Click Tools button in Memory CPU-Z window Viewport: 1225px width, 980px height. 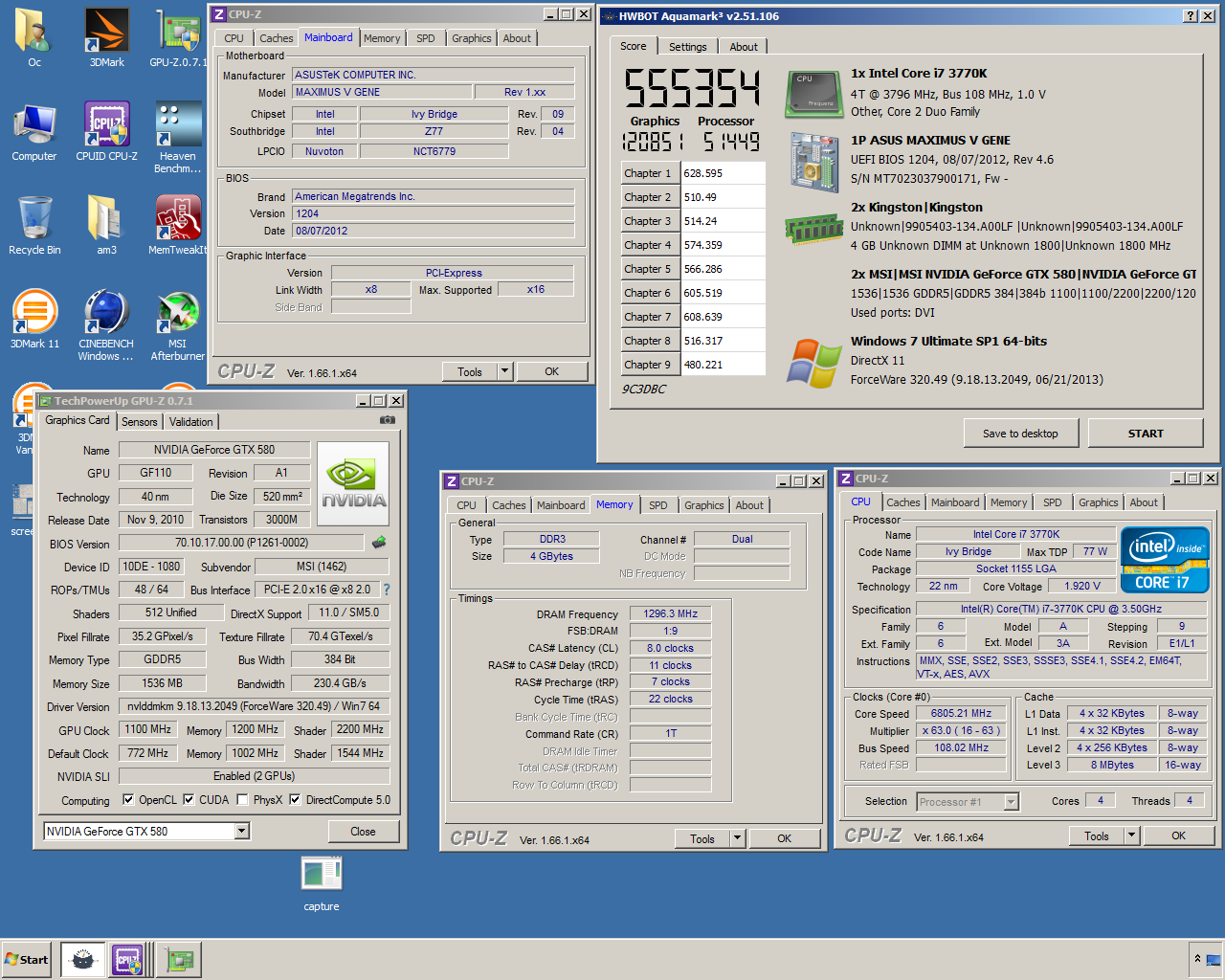click(x=702, y=838)
